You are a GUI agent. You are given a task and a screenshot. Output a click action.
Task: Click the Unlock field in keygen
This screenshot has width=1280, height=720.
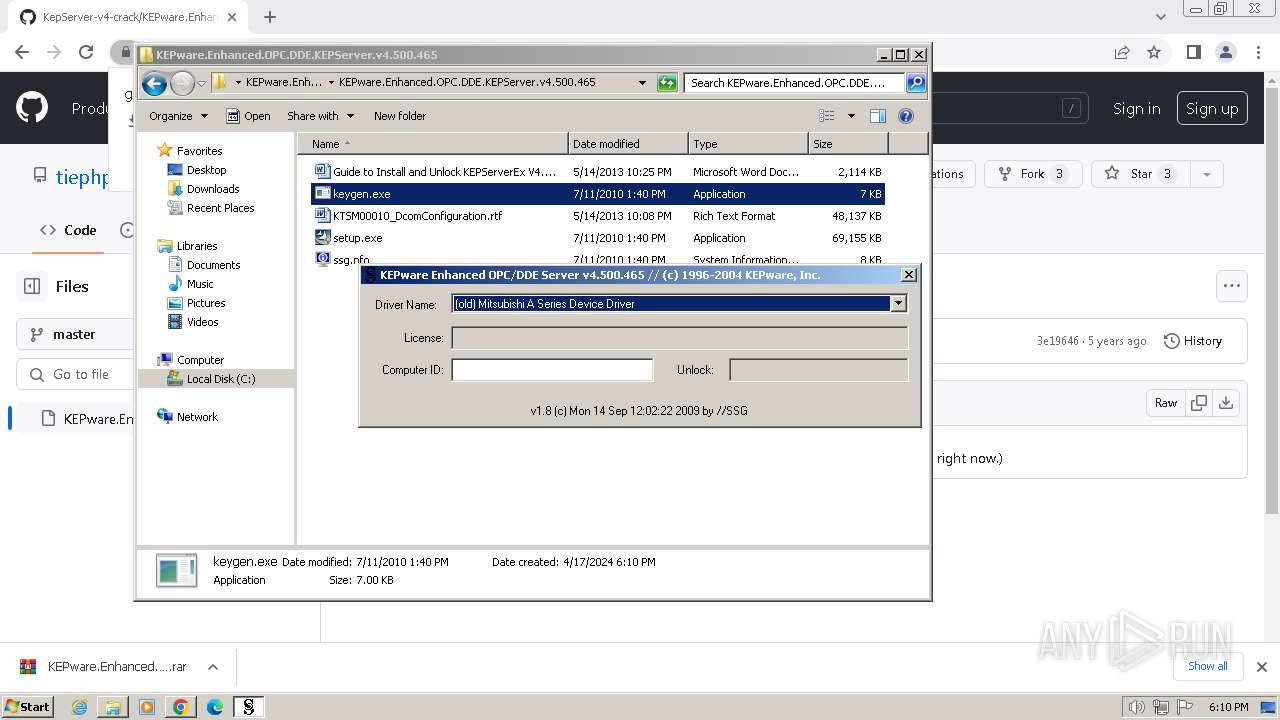(x=819, y=370)
